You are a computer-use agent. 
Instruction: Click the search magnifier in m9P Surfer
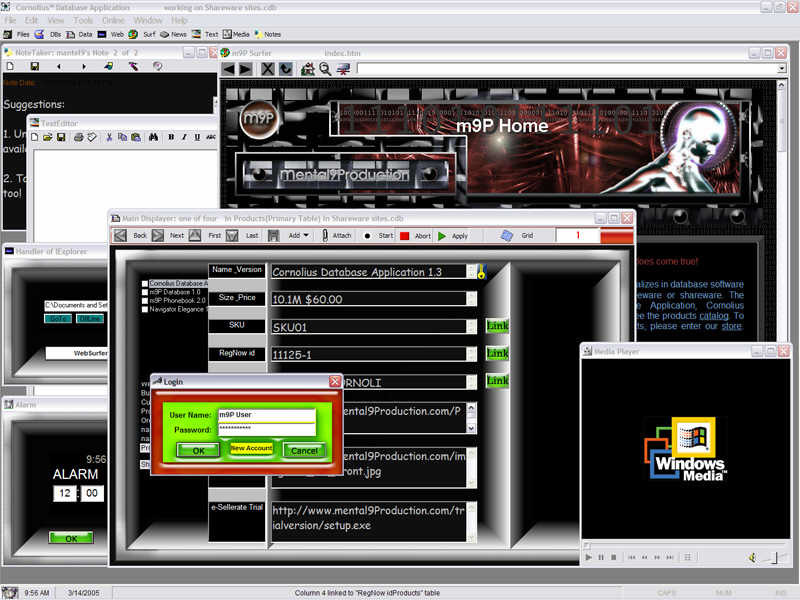[x=325, y=69]
